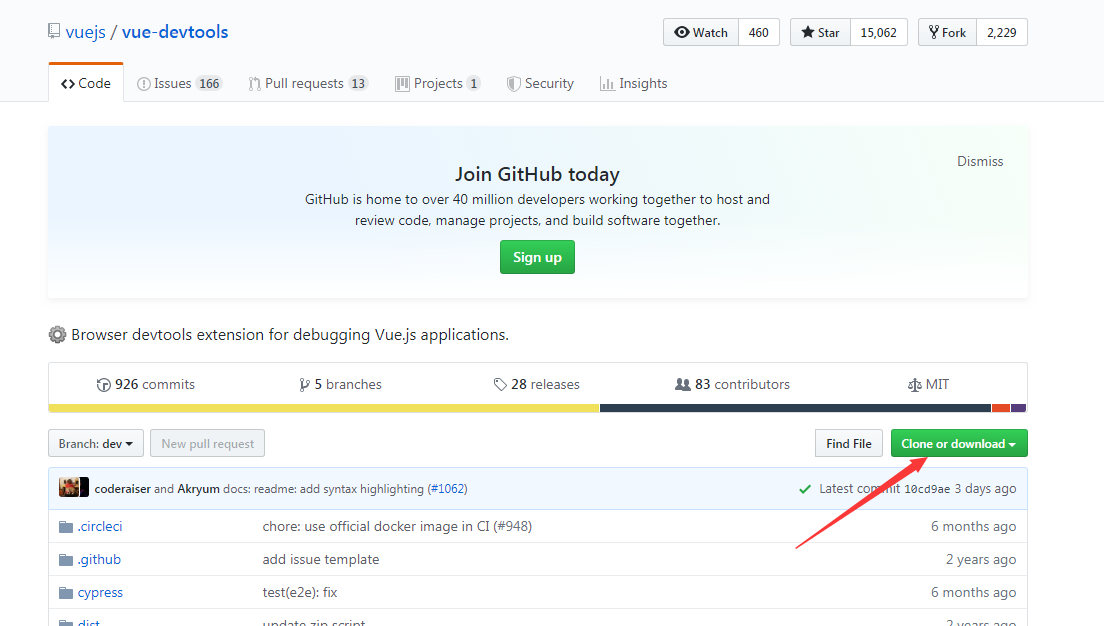Open commit message 'test(e2e): fix'
Screen dimensions: 1104x626
coord(300,593)
